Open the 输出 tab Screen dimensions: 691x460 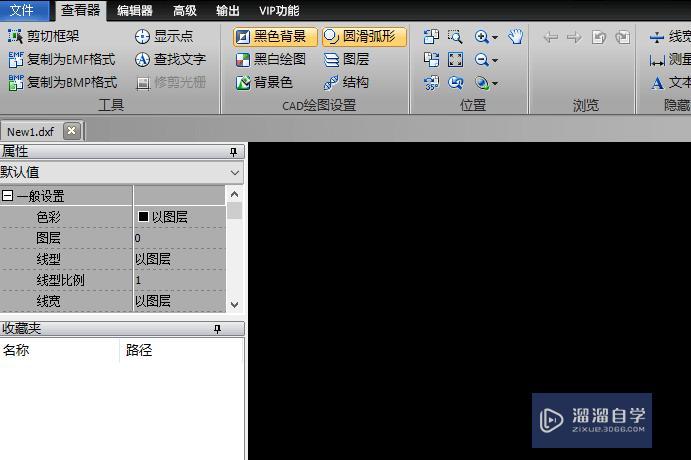227,10
